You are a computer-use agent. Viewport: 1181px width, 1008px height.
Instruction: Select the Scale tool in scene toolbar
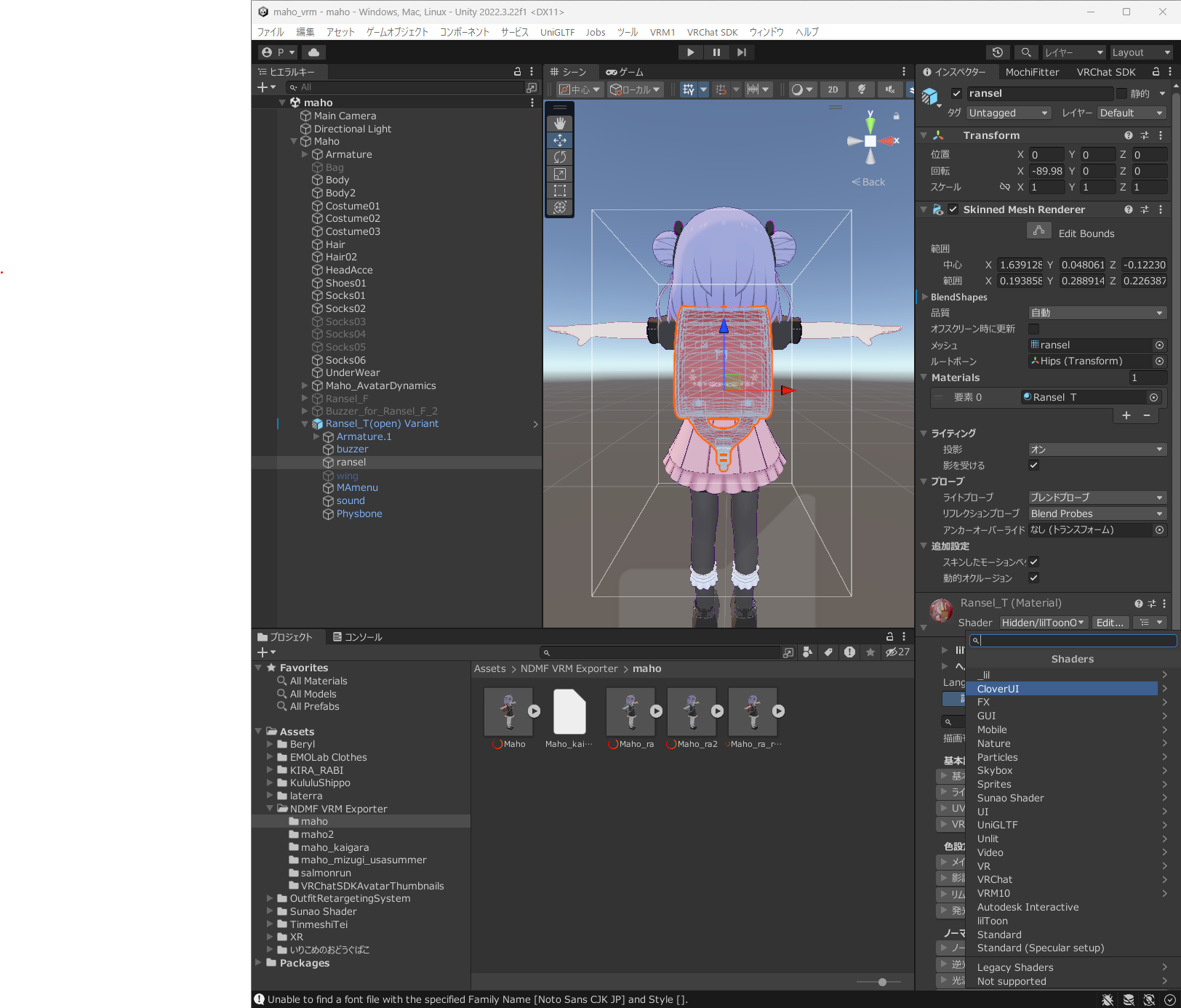559,174
